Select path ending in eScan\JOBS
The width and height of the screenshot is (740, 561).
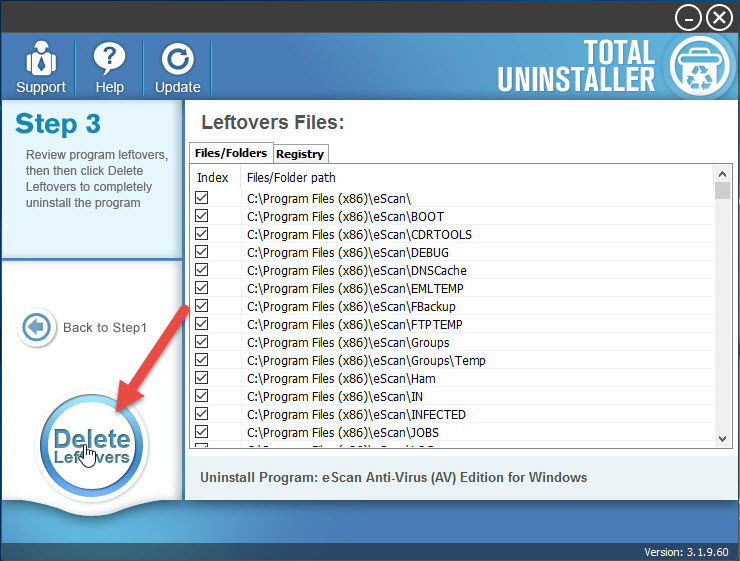coord(343,433)
